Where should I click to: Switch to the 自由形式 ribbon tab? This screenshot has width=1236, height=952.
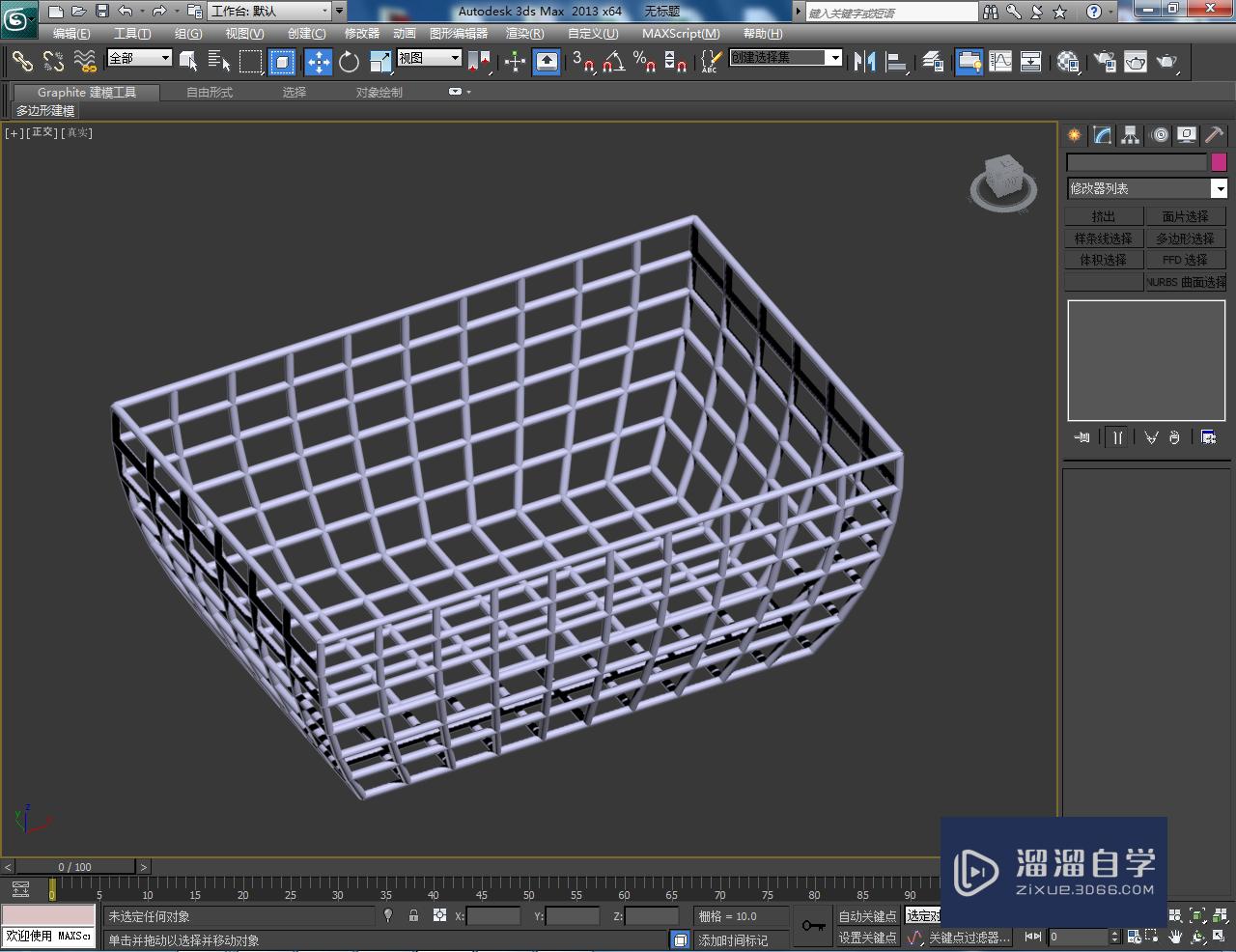tap(210, 92)
